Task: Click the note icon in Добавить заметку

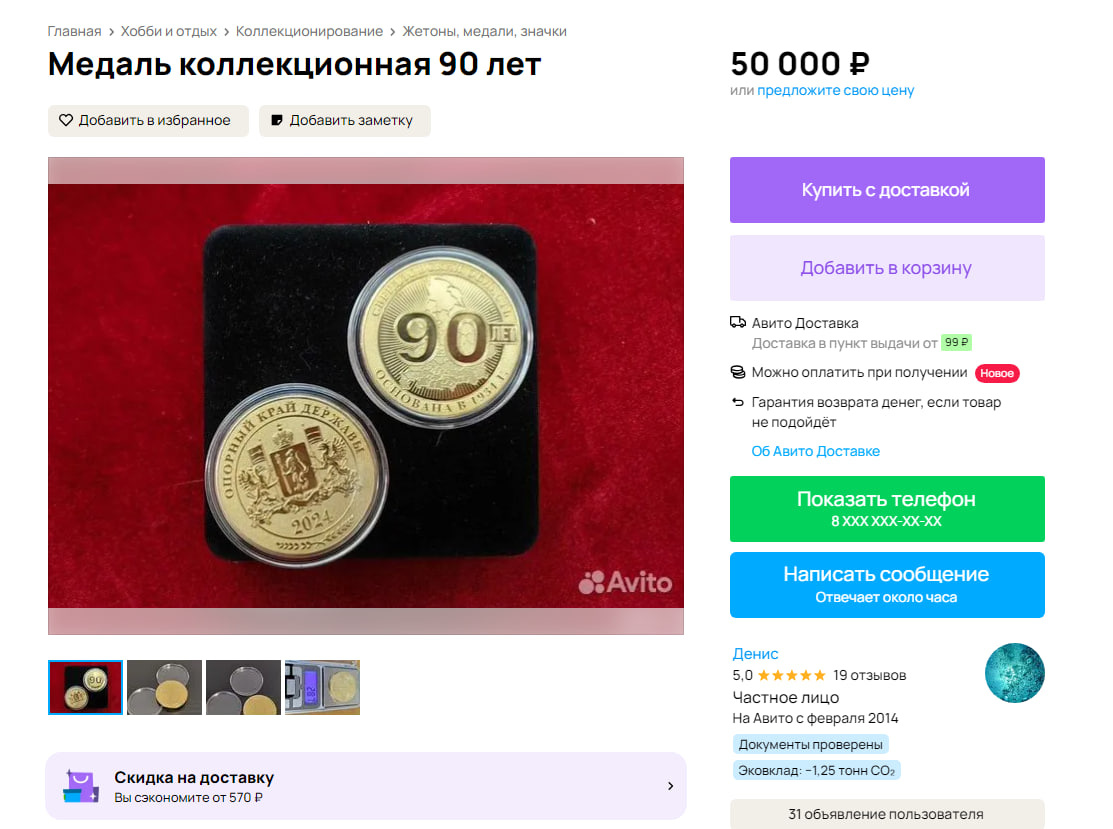Action: 278,120
